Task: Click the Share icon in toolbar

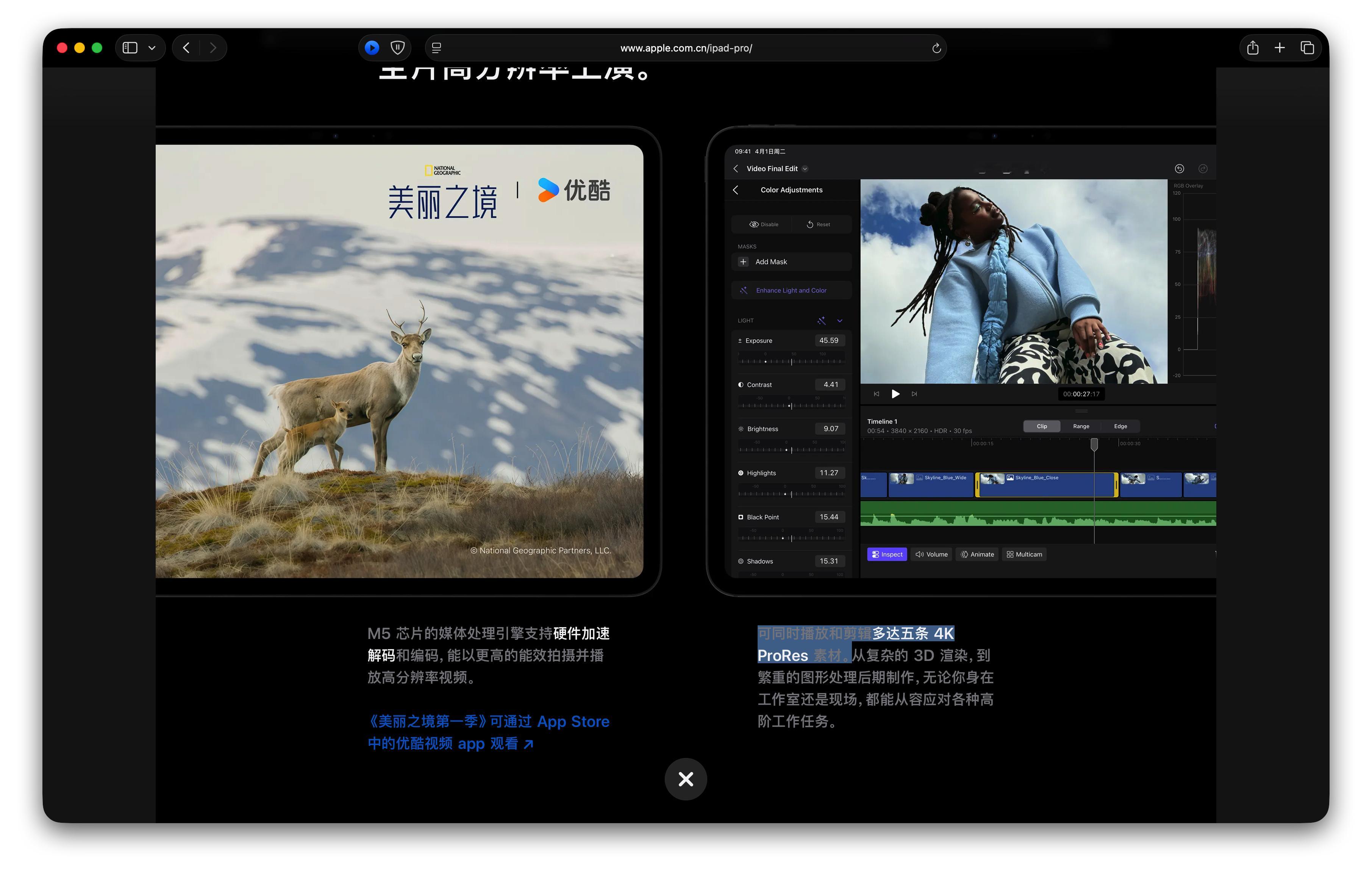Action: pos(1253,48)
